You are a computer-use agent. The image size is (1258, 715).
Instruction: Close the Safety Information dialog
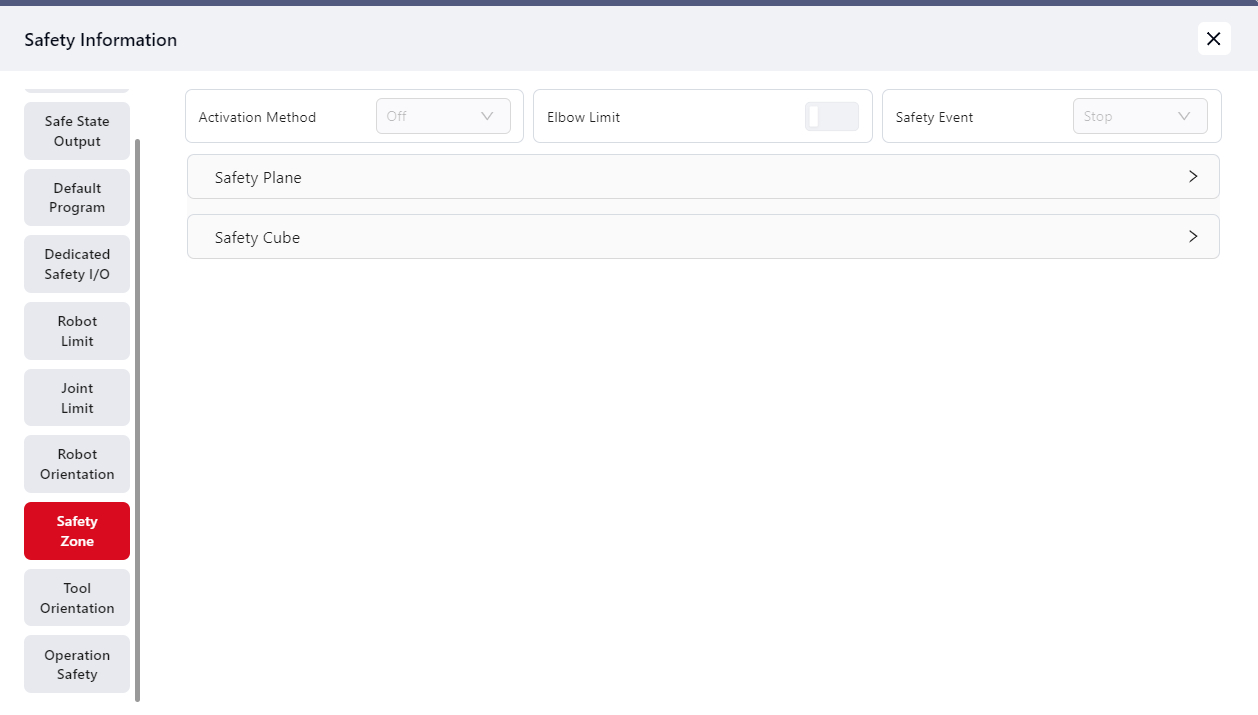pyautogui.click(x=1213, y=39)
